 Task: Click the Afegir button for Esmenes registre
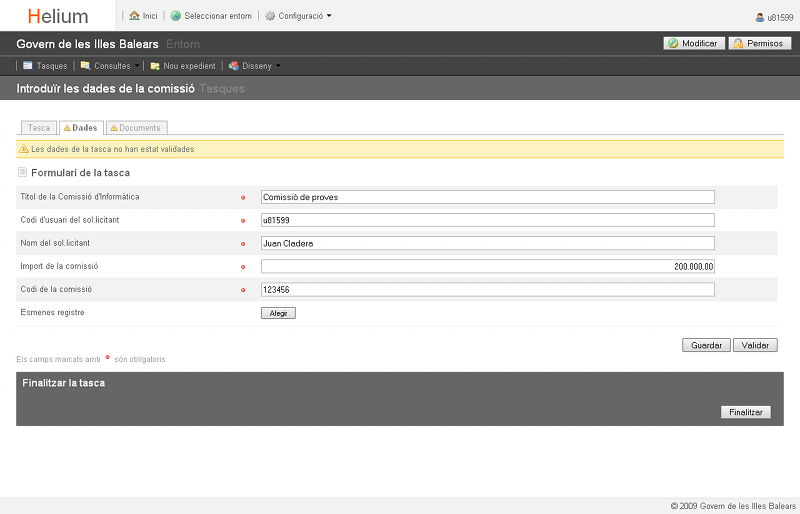278,313
